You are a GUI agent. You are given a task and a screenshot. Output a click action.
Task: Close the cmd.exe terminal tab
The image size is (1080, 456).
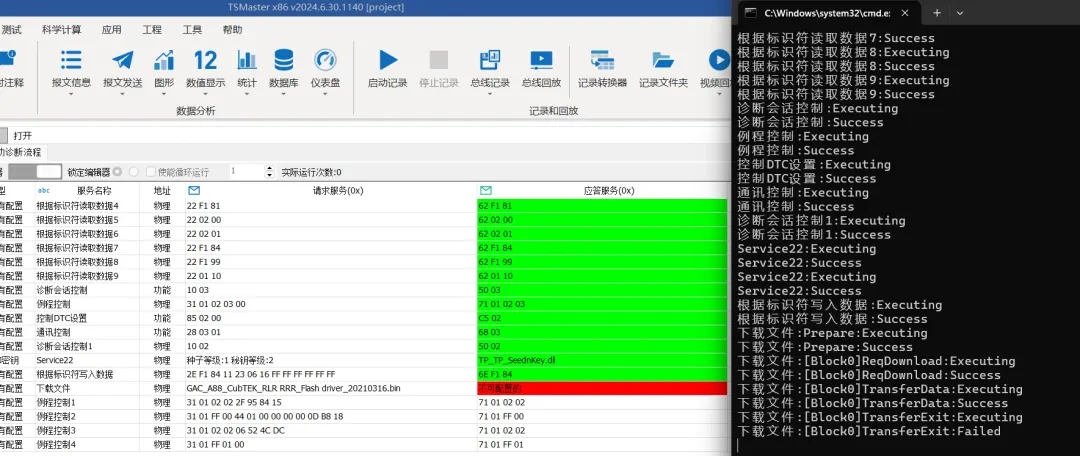point(905,13)
